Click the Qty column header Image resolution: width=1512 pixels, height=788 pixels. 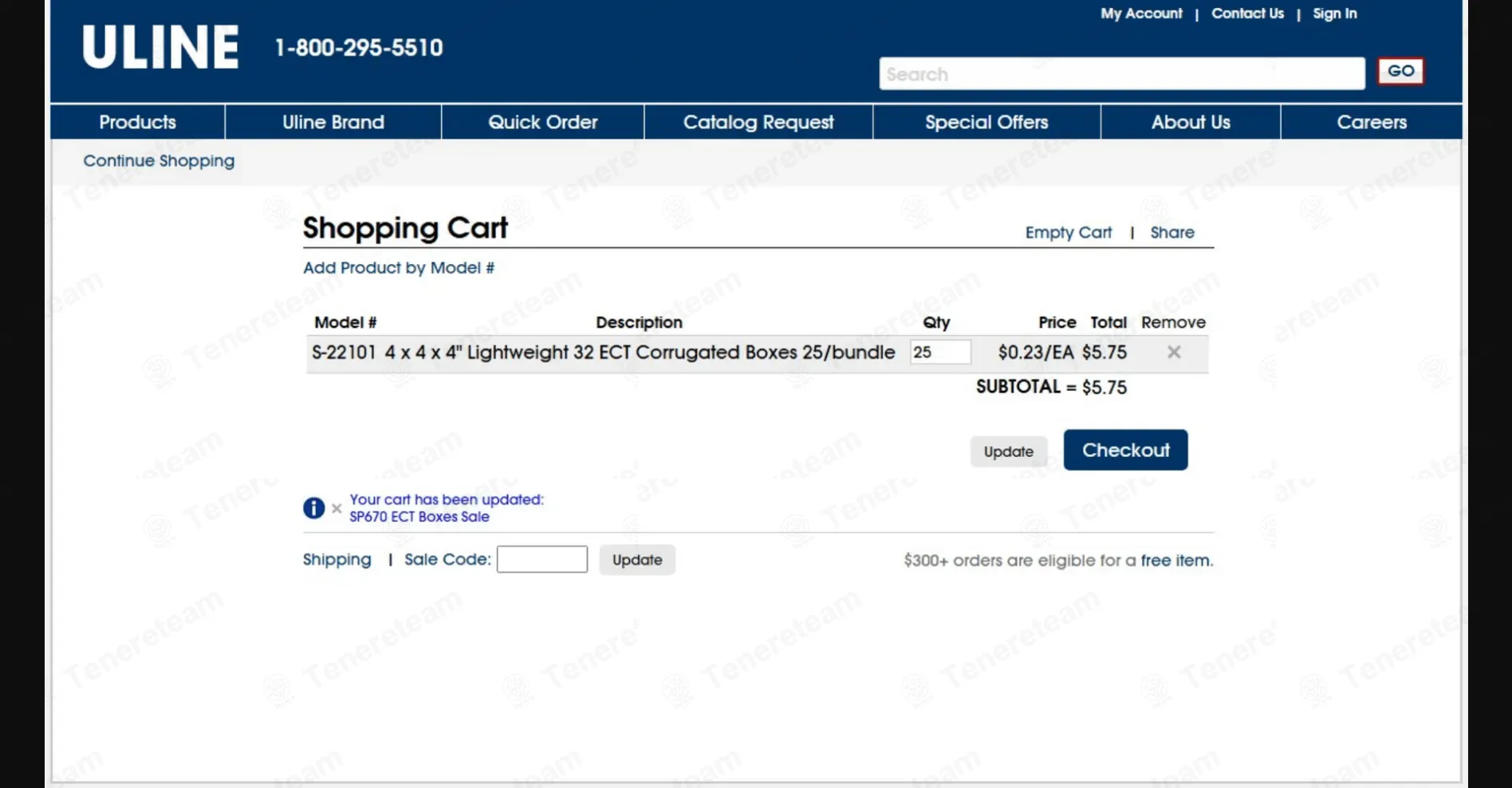[936, 322]
